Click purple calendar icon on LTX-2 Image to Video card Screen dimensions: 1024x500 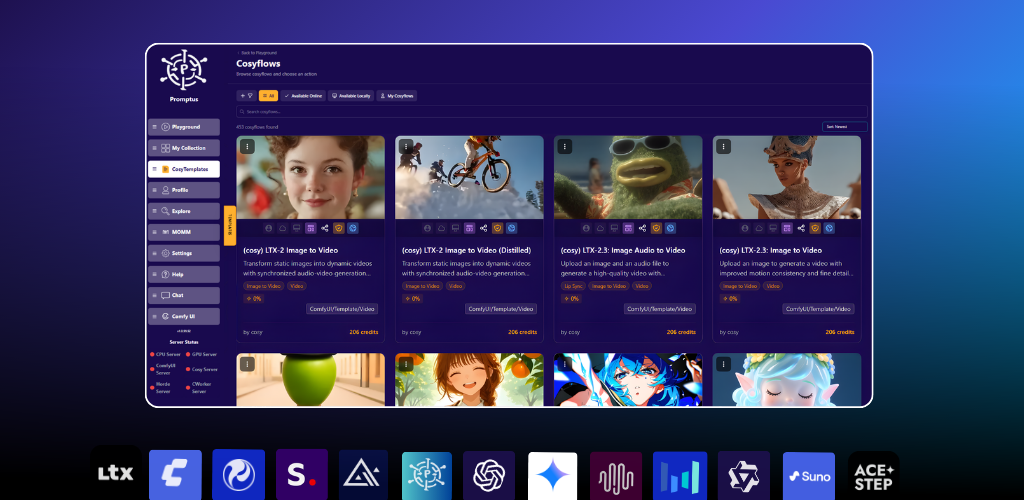[310, 228]
